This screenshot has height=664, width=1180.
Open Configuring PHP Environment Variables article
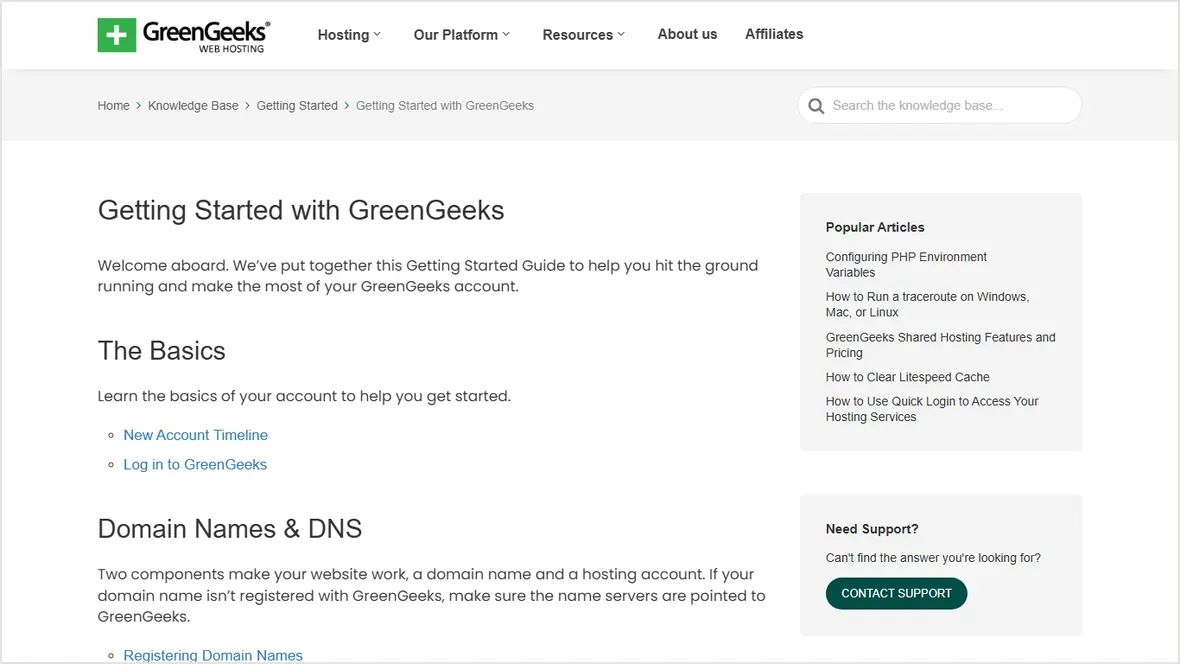click(906, 264)
